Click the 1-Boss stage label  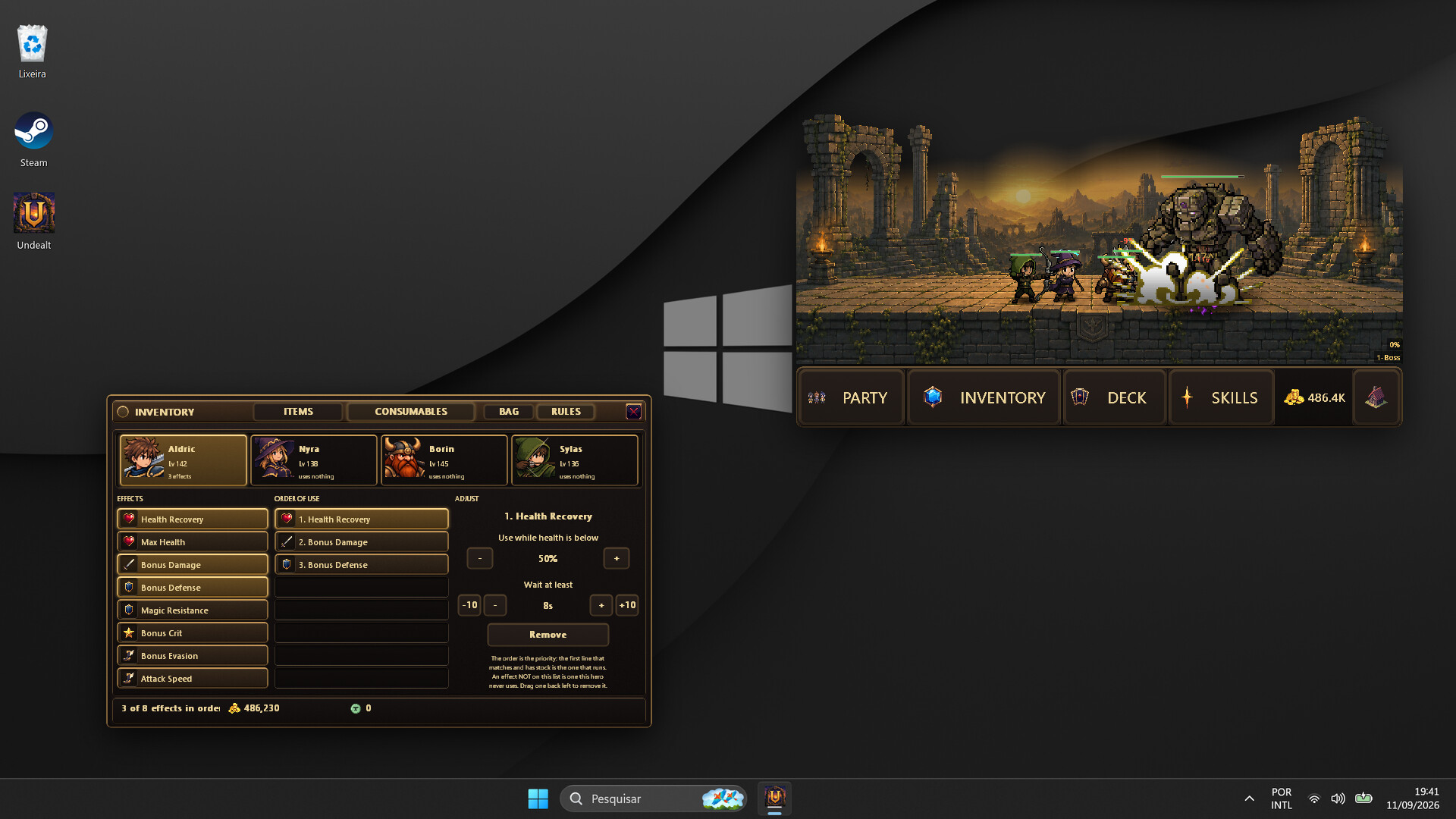1388,358
